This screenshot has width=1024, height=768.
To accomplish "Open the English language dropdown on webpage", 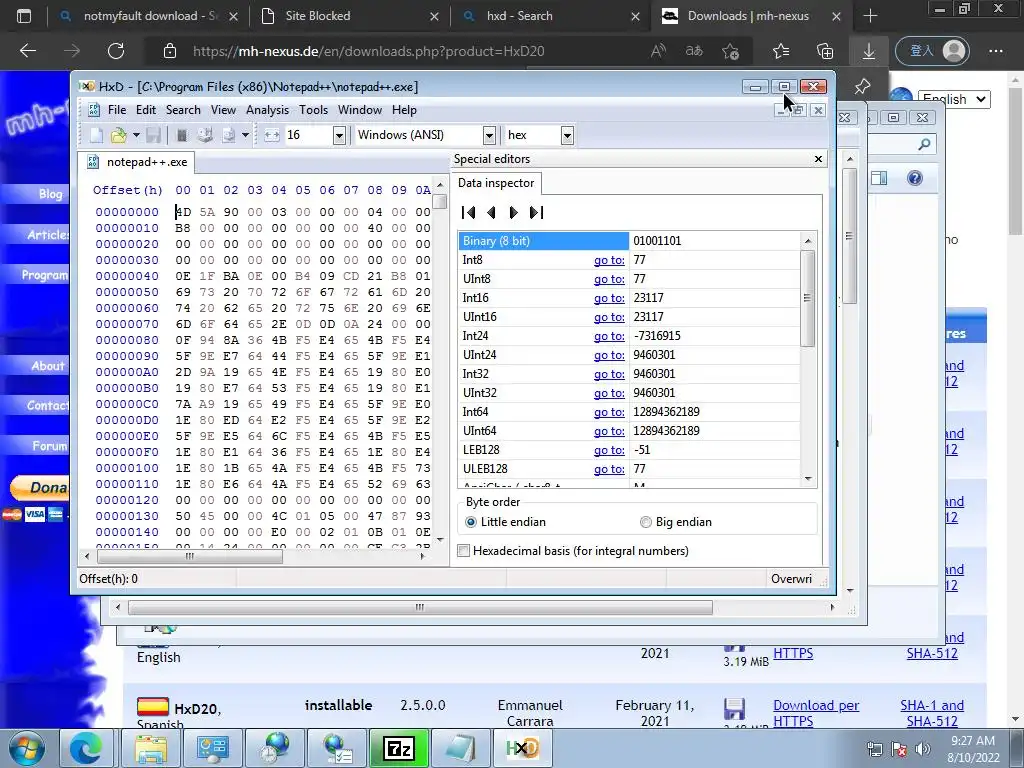I will 954,99.
